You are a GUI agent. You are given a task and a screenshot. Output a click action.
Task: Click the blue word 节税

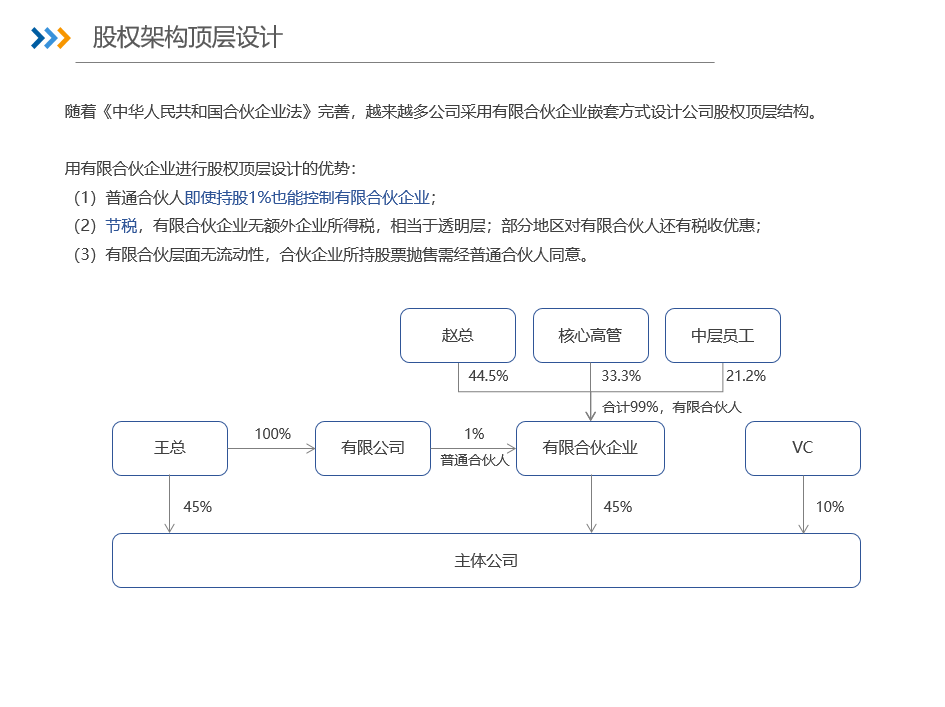pyautogui.click(x=121, y=226)
